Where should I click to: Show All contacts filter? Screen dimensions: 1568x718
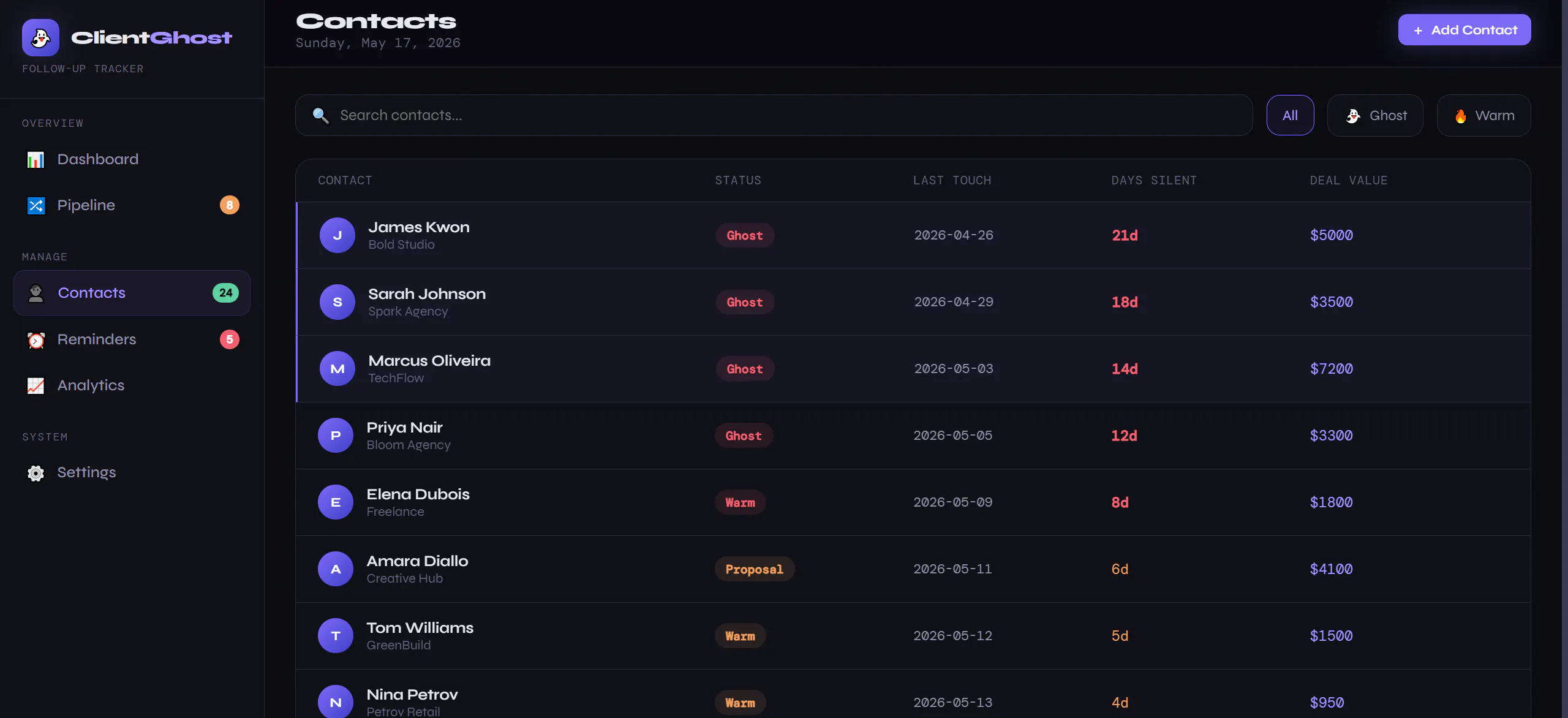(x=1290, y=115)
